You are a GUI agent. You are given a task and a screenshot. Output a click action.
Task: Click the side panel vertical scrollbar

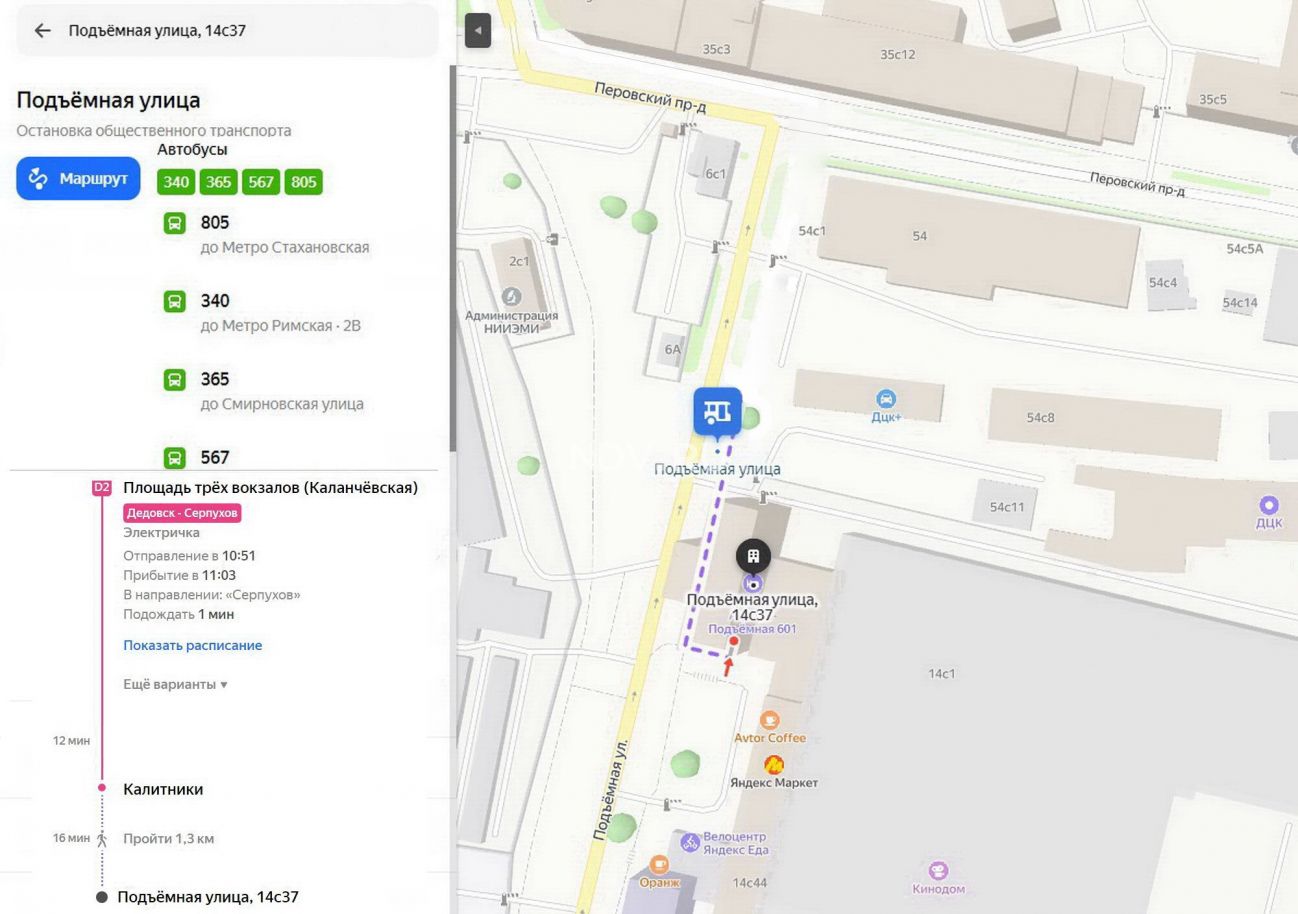452,258
